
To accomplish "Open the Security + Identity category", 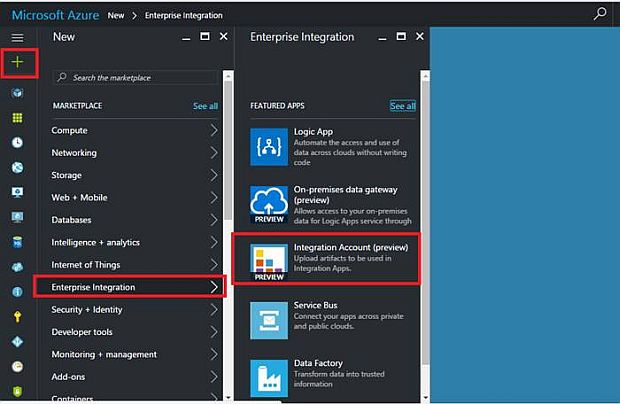I will (87, 310).
